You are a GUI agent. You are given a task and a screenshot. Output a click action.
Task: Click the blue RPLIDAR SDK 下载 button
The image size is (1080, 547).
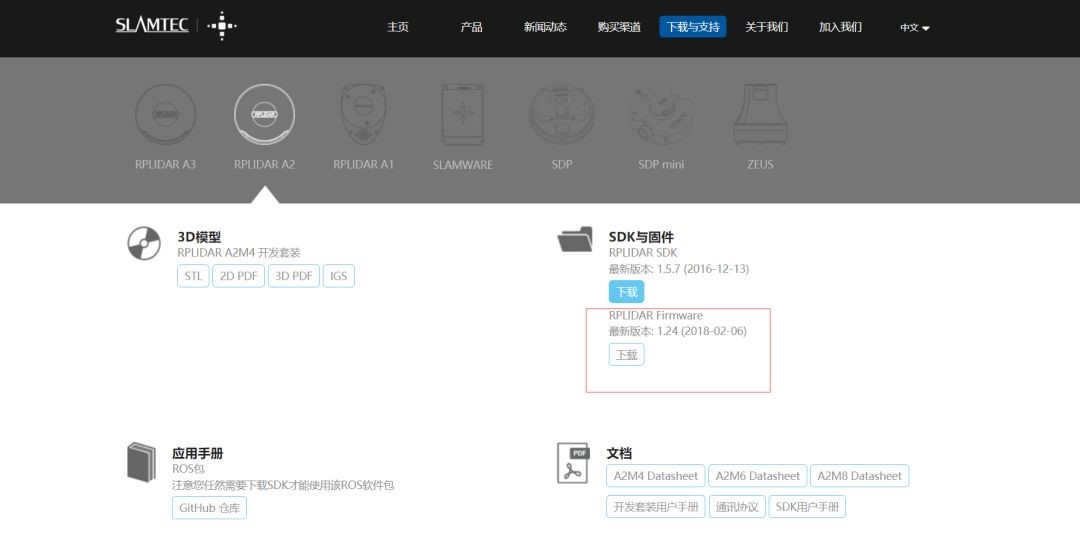click(x=626, y=291)
